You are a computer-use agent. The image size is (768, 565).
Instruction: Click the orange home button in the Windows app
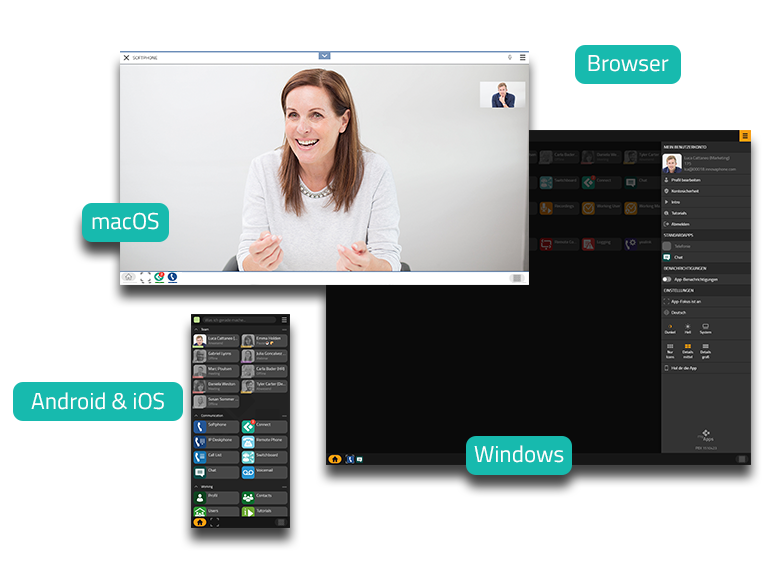coord(335,459)
